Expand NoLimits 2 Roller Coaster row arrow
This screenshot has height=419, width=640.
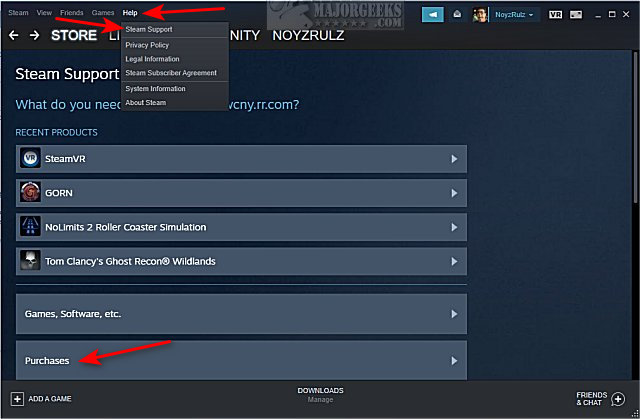point(454,227)
